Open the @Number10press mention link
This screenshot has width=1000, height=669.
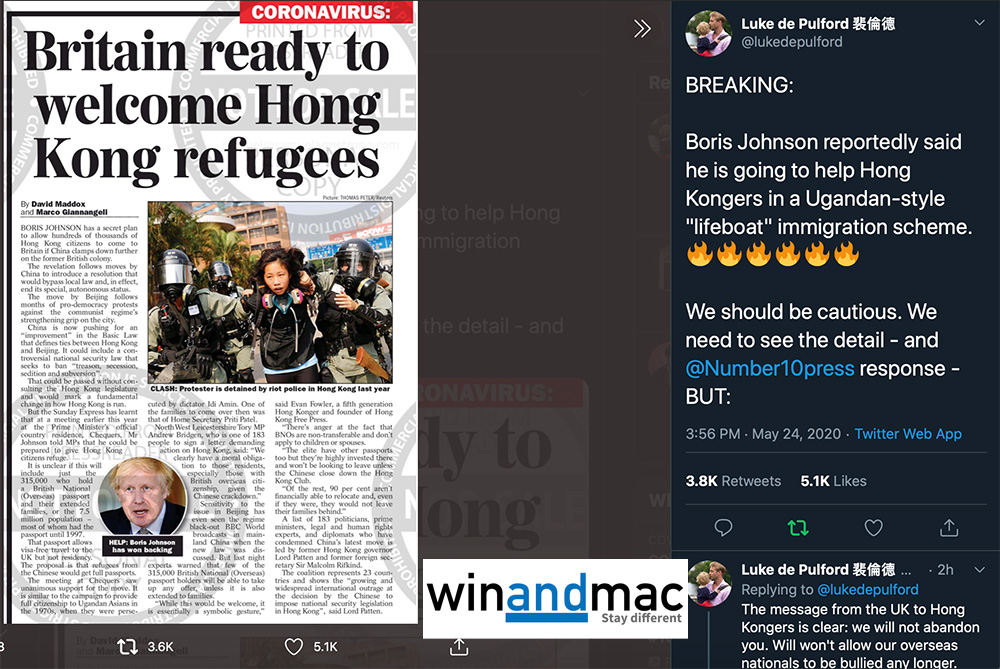770,369
